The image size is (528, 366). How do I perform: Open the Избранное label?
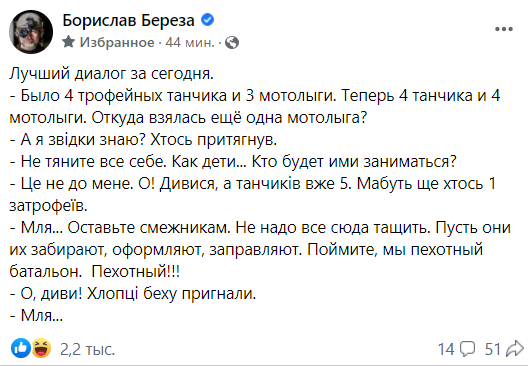[x=117, y=42]
